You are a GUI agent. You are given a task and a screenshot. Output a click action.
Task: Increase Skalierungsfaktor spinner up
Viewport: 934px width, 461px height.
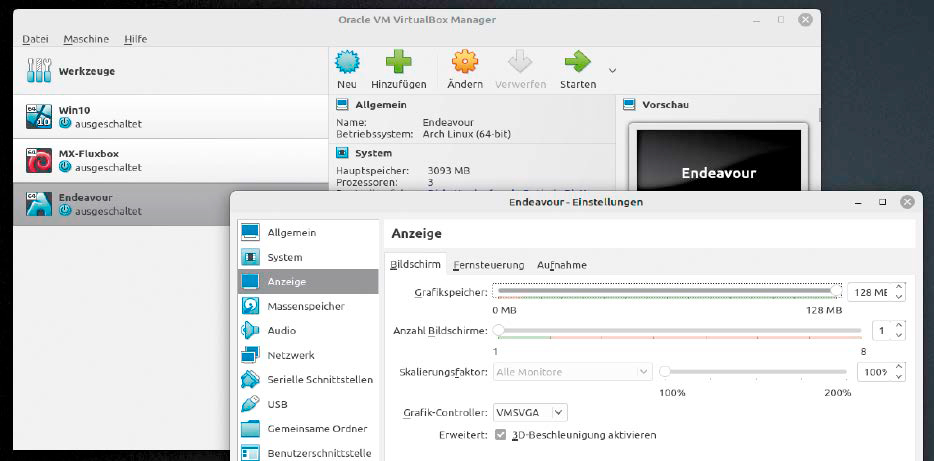coord(899,367)
